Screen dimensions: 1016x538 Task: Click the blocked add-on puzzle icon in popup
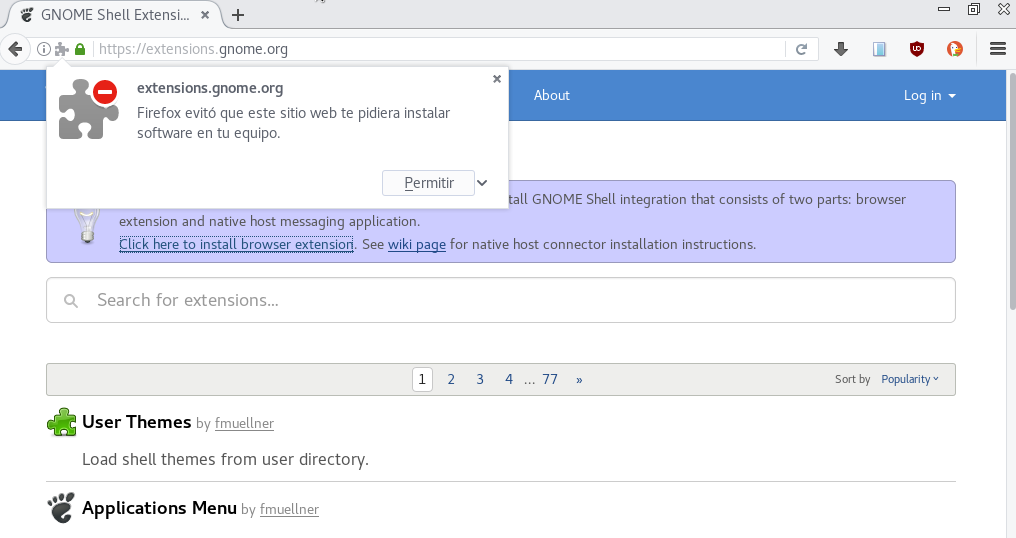click(88, 109)
